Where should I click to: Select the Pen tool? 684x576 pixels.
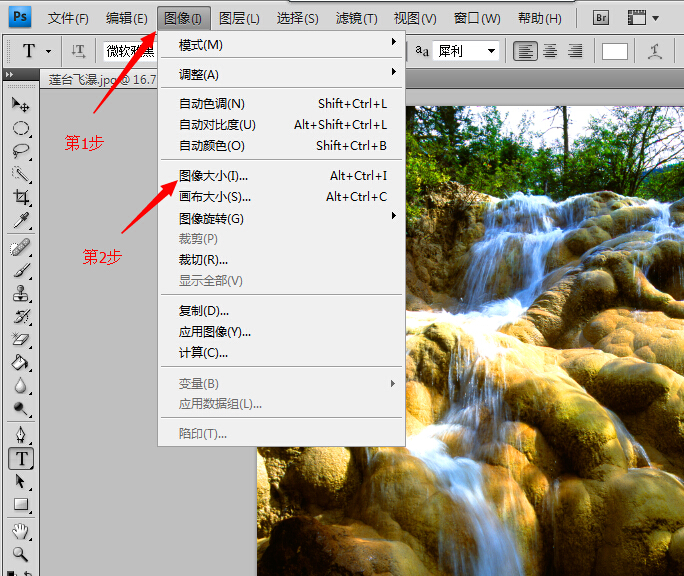tap(20, 434)
